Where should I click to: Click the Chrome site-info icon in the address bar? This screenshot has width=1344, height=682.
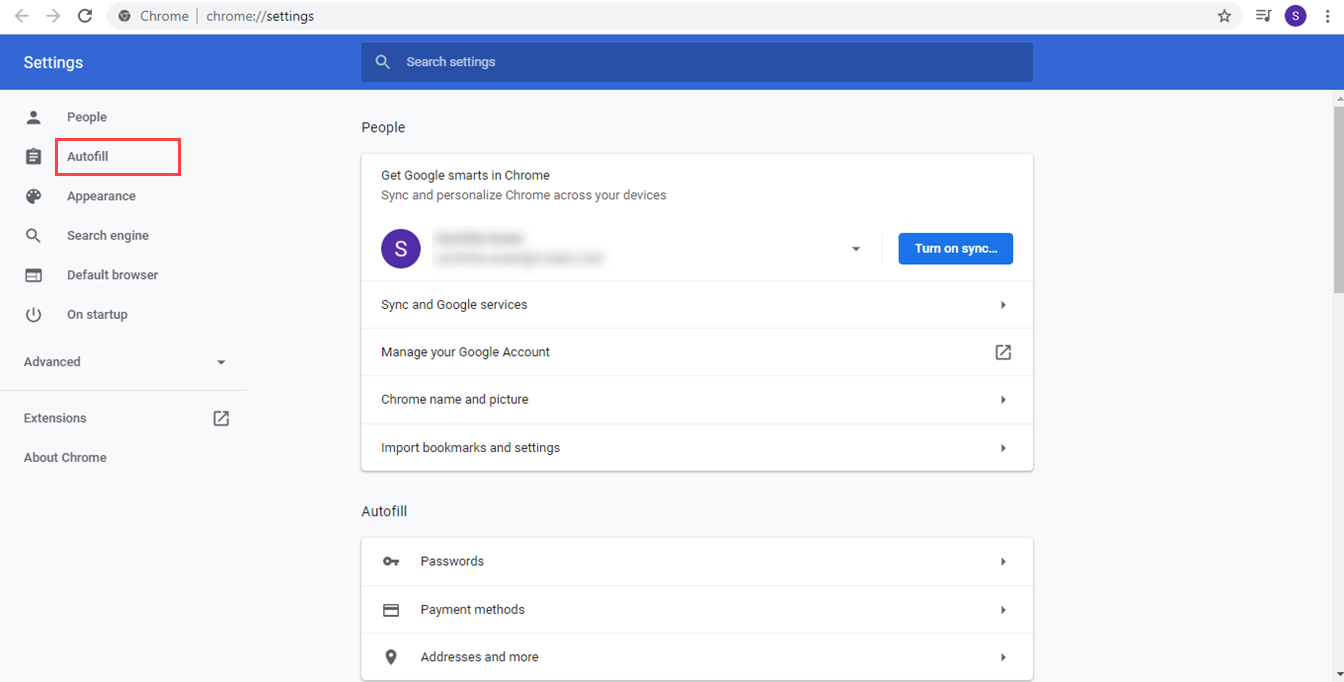pos(125,16)
